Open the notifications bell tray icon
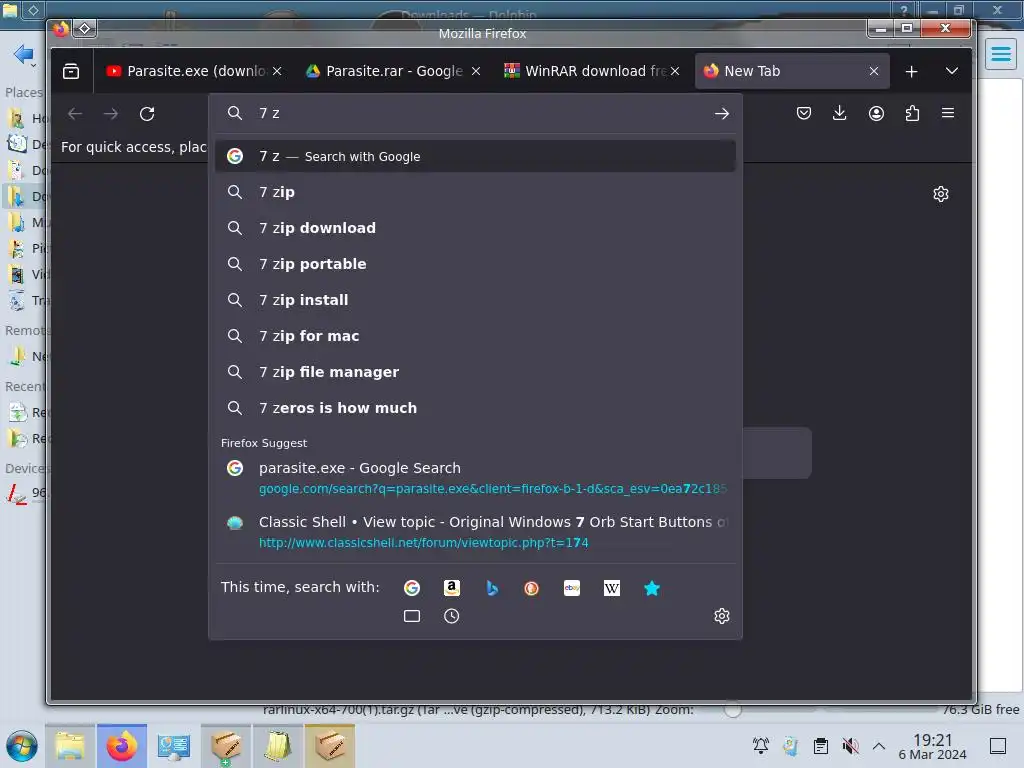Screen dimensions: 1024x768 tap(761, 746)
